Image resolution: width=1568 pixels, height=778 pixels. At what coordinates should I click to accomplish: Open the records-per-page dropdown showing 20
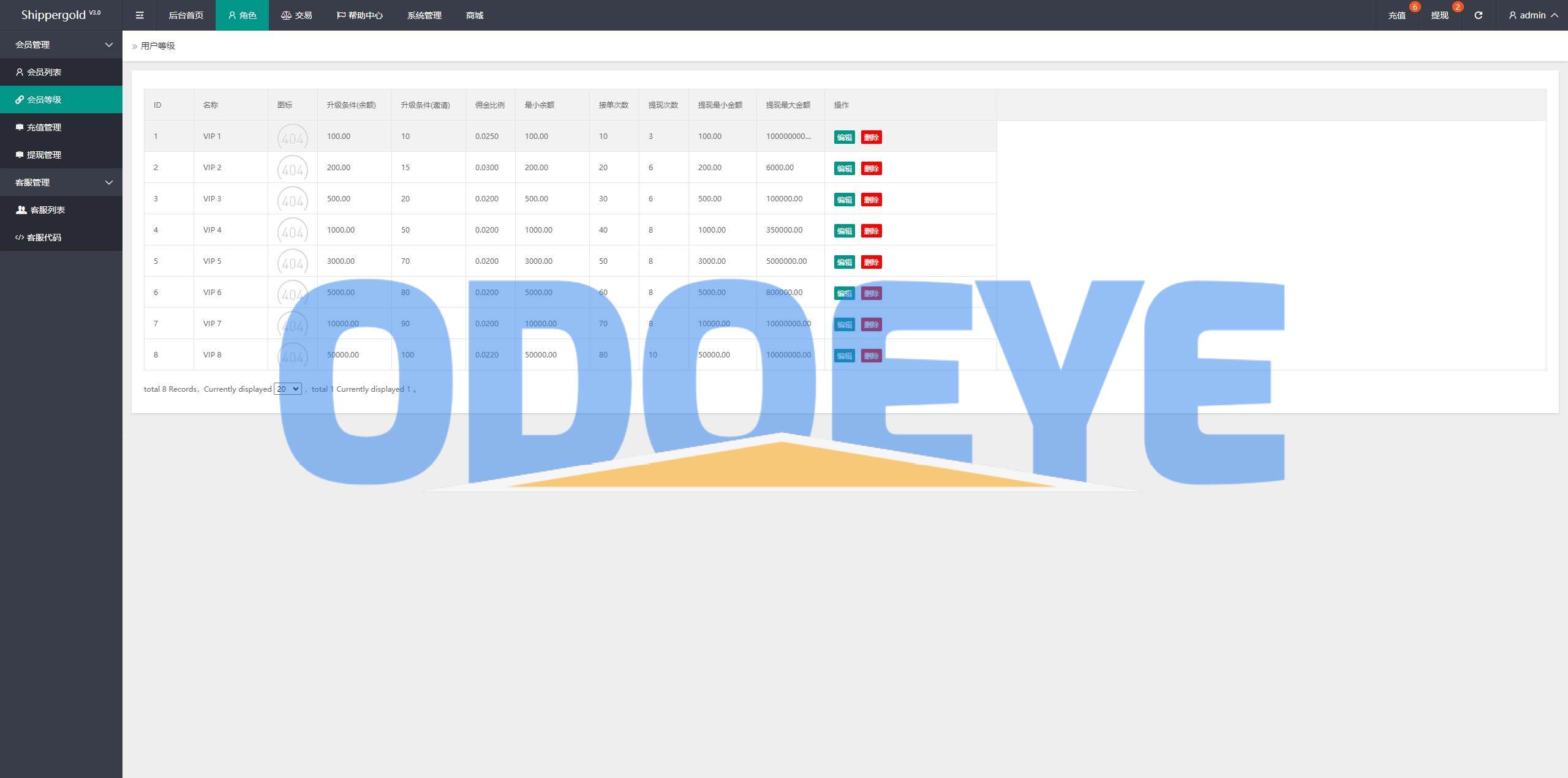coord(287,389)
